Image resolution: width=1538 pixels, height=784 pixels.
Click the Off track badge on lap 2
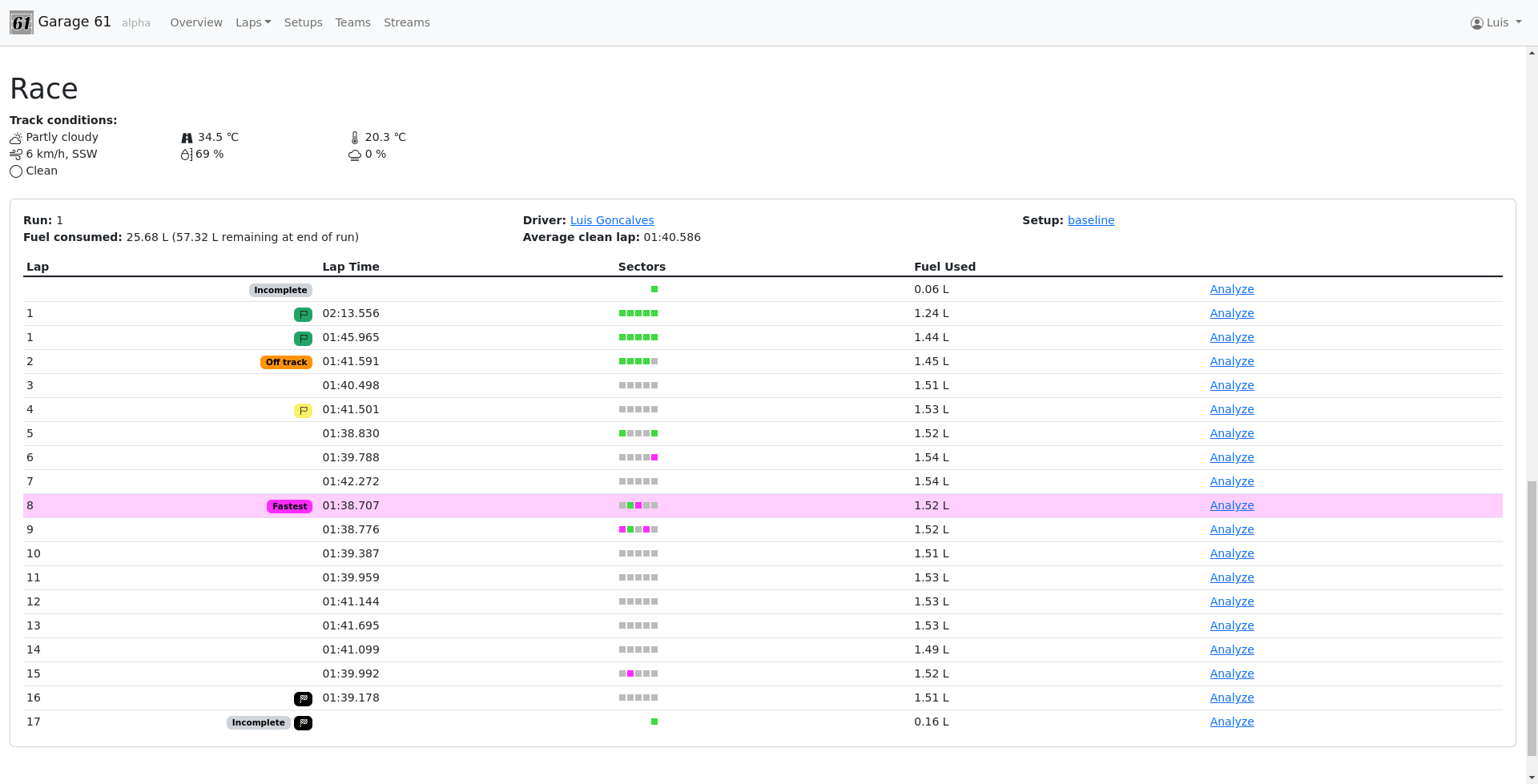pos(286,362)
